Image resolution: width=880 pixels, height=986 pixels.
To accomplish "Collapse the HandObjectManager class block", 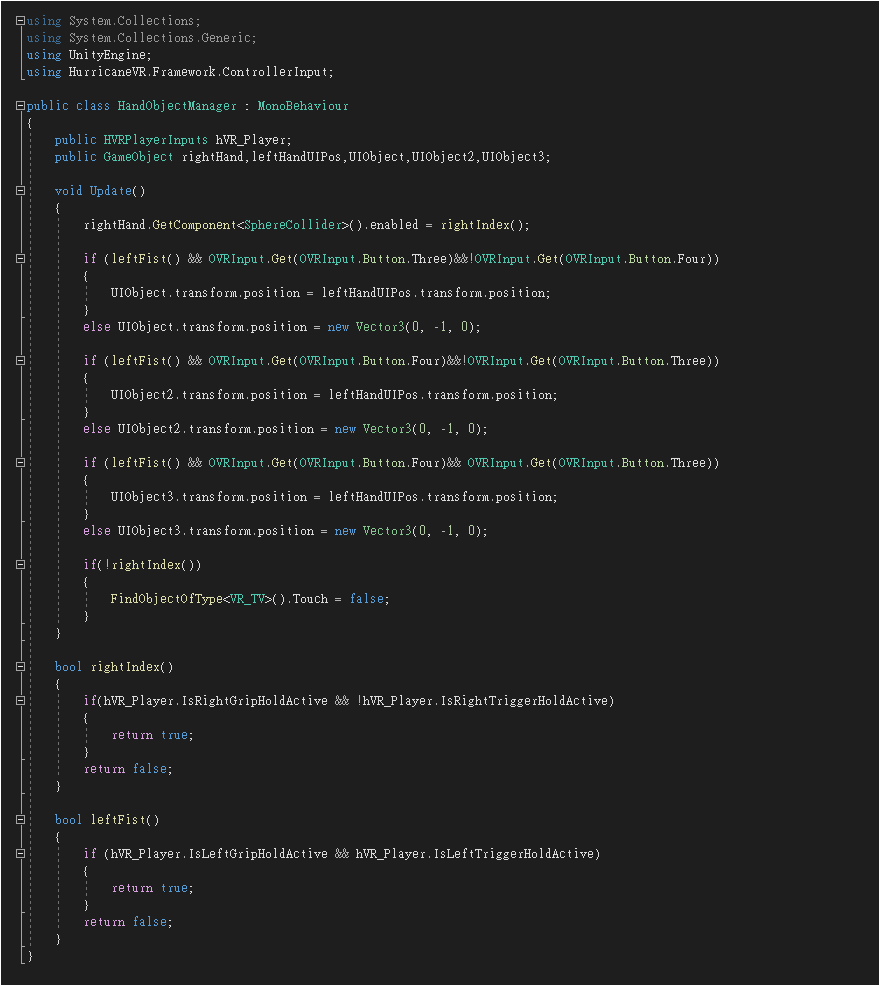I will pos(20,106).
